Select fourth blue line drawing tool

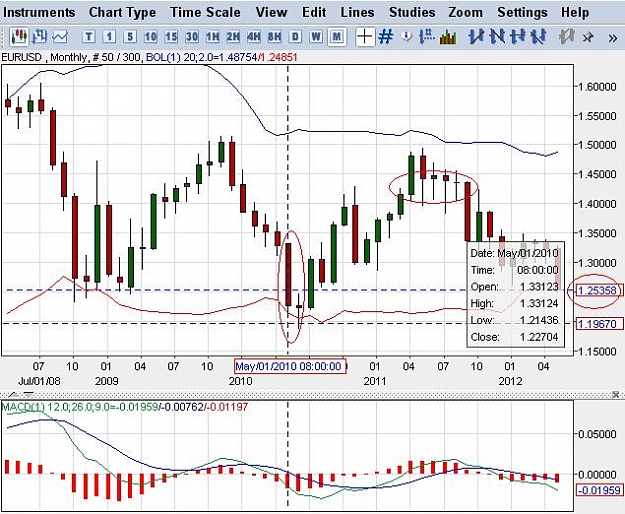click(x=539, y=37)
